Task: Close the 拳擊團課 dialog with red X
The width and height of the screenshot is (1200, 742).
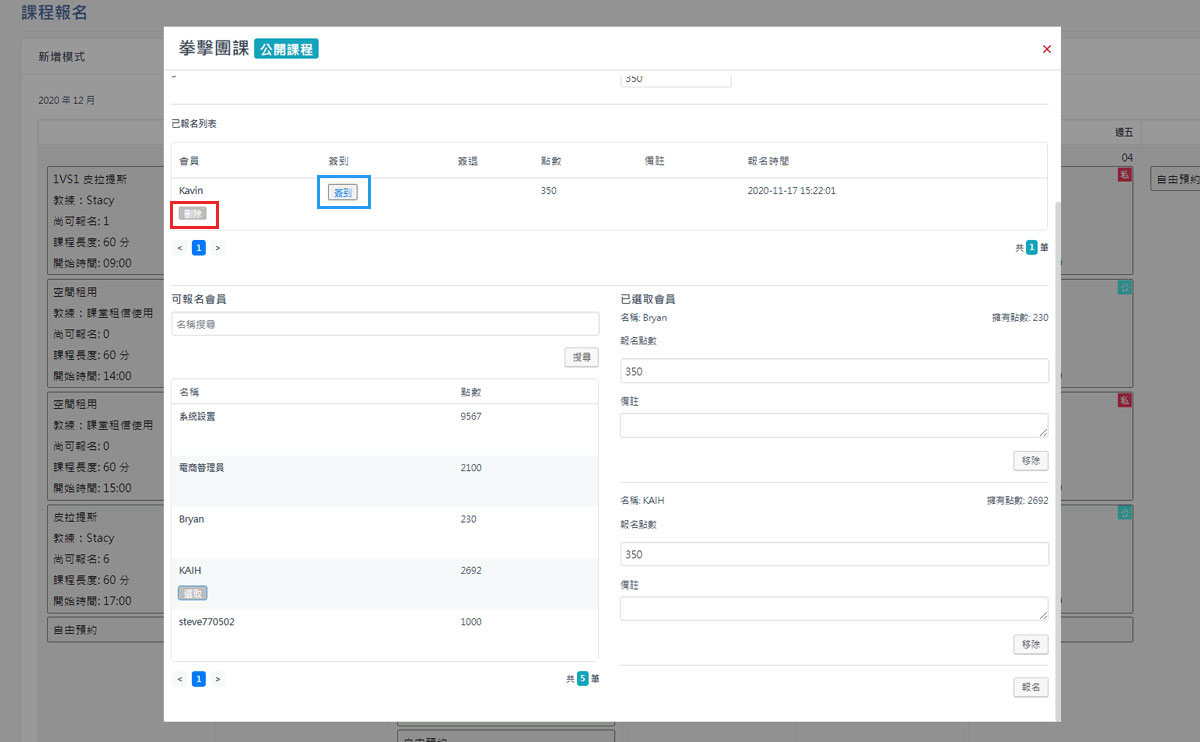Action: (x=1046, y=49)
